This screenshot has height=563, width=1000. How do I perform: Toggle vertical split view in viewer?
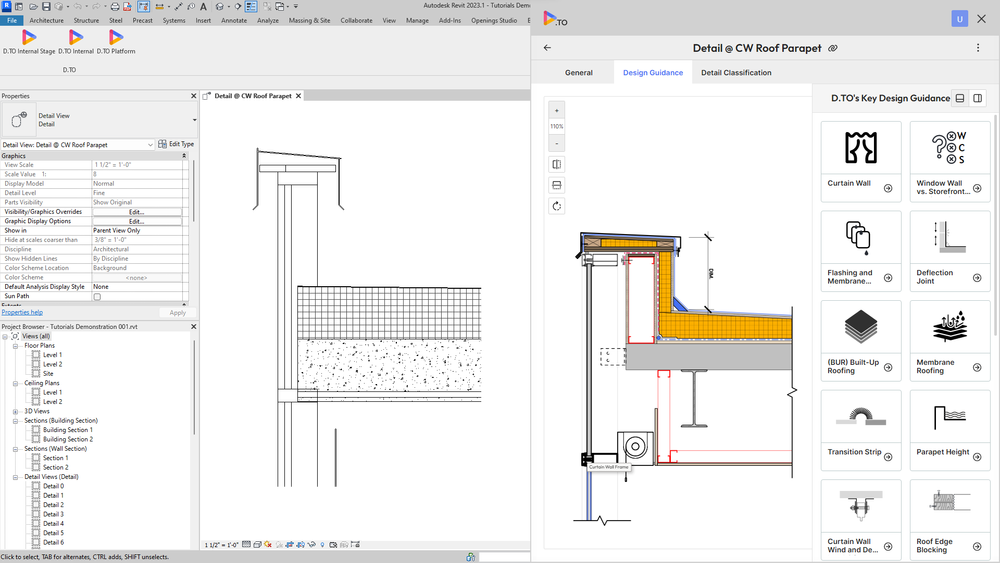click(557, 164)
